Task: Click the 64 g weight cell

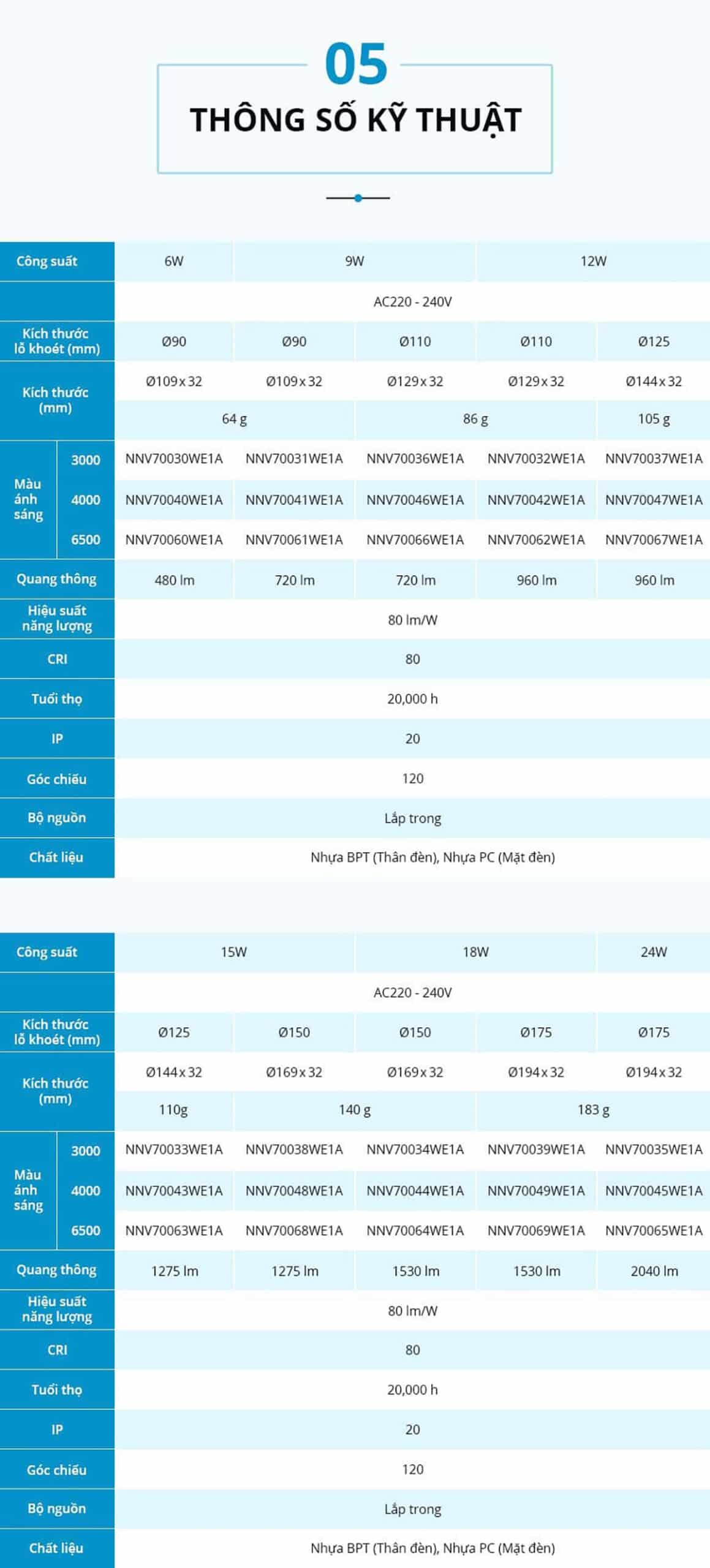Action: [234, 419]
